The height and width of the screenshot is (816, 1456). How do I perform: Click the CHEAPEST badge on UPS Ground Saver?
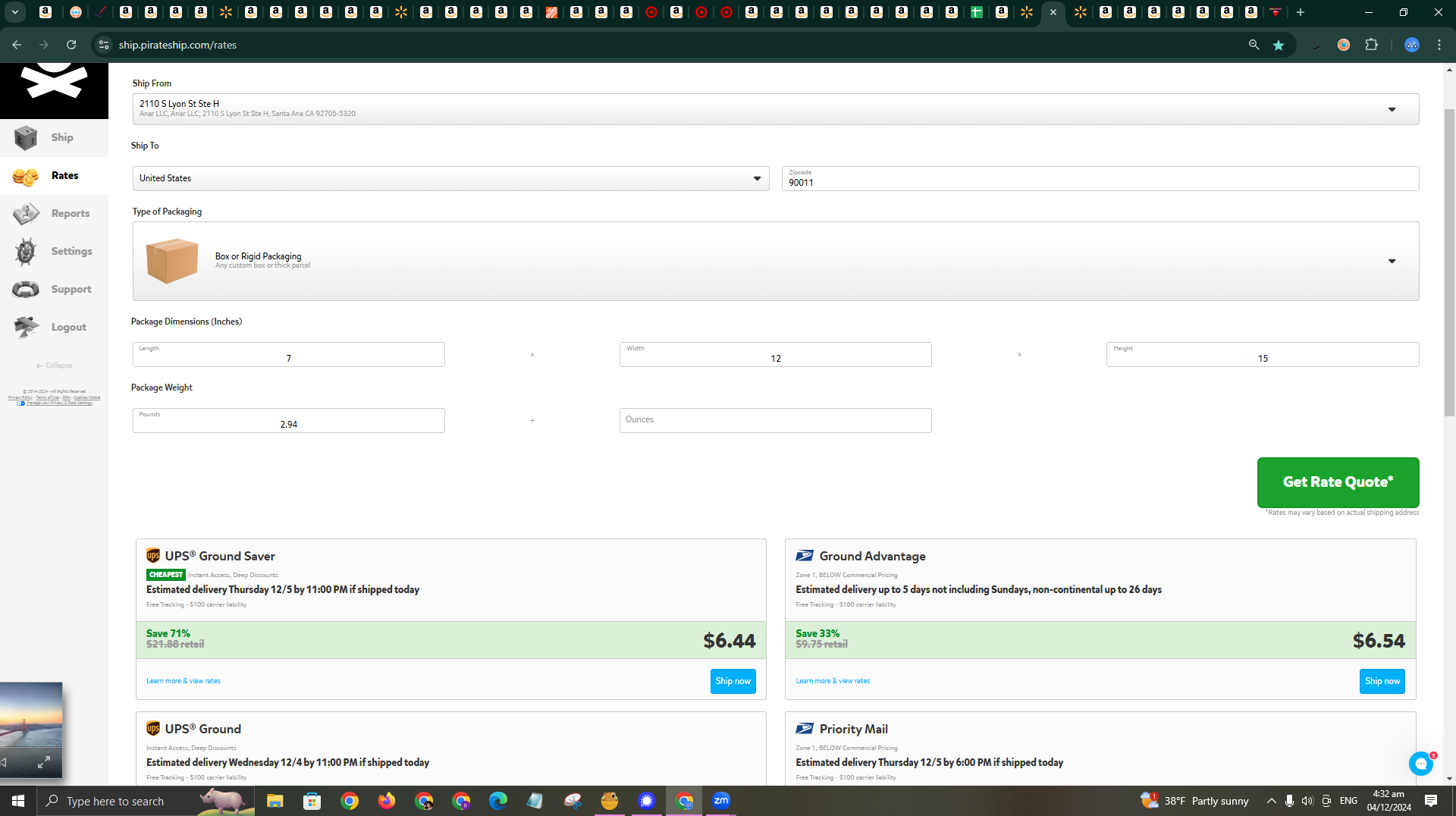(x=166, y=575)
